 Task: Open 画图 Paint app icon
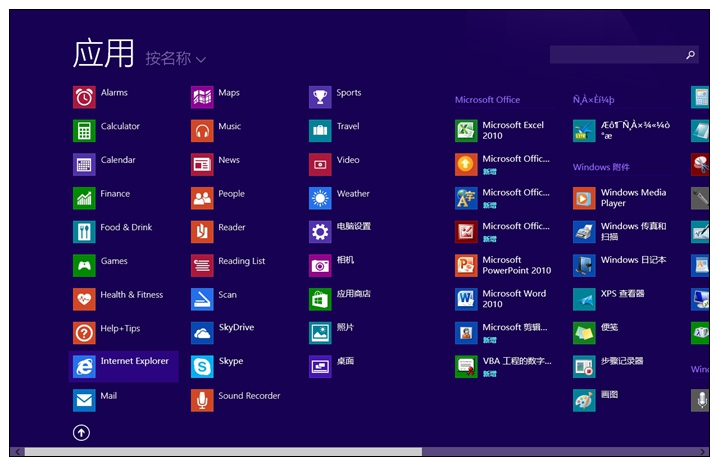[584, 400]
